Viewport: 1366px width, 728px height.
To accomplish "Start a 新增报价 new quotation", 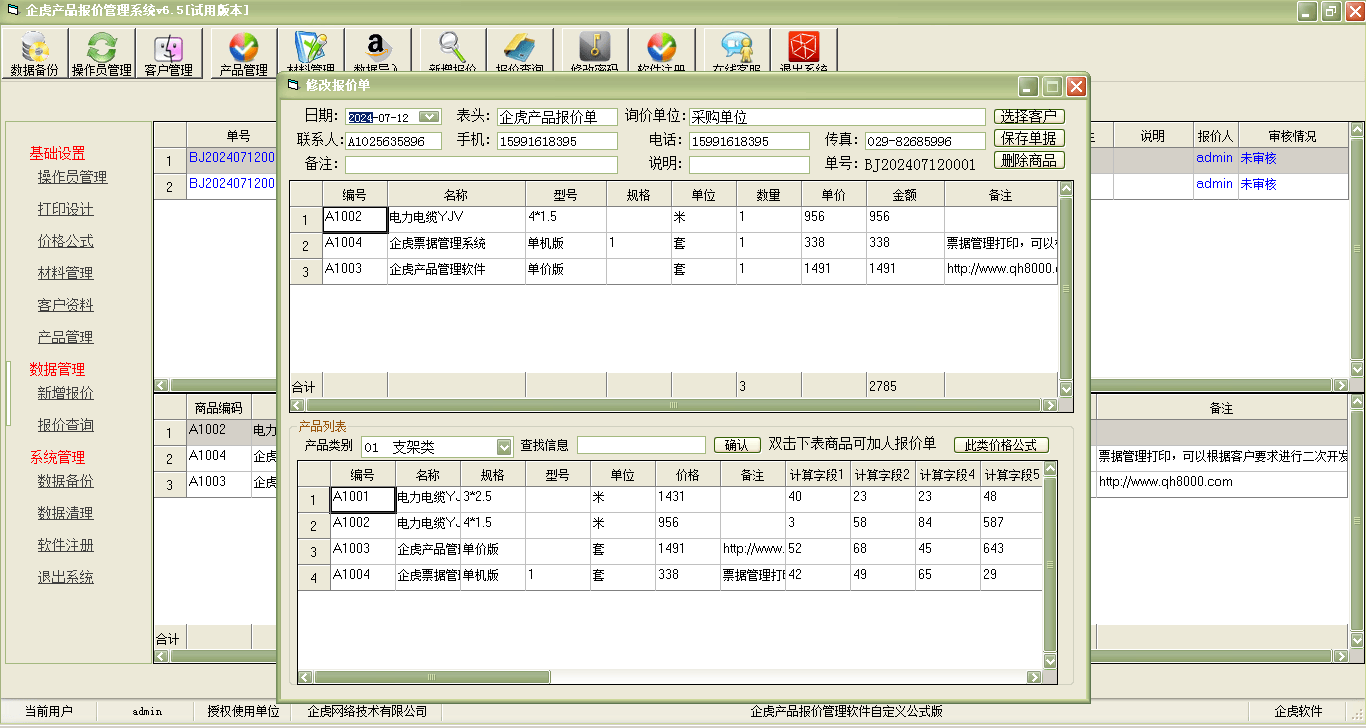I will 450,50.
